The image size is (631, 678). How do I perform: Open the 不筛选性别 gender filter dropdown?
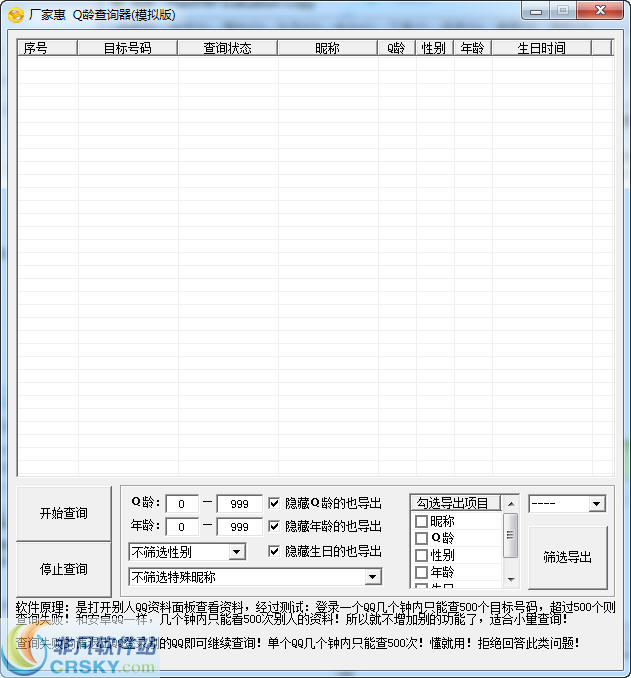tap(187, 552)
